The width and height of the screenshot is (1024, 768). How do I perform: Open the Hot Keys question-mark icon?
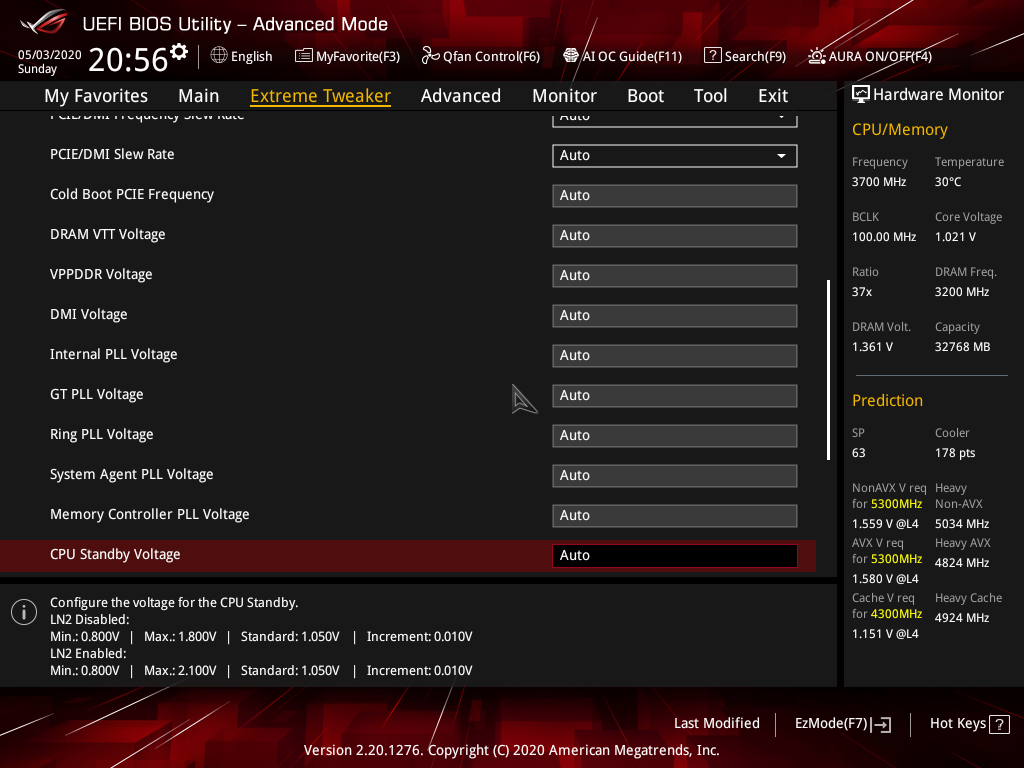click(x=999, y=724)
